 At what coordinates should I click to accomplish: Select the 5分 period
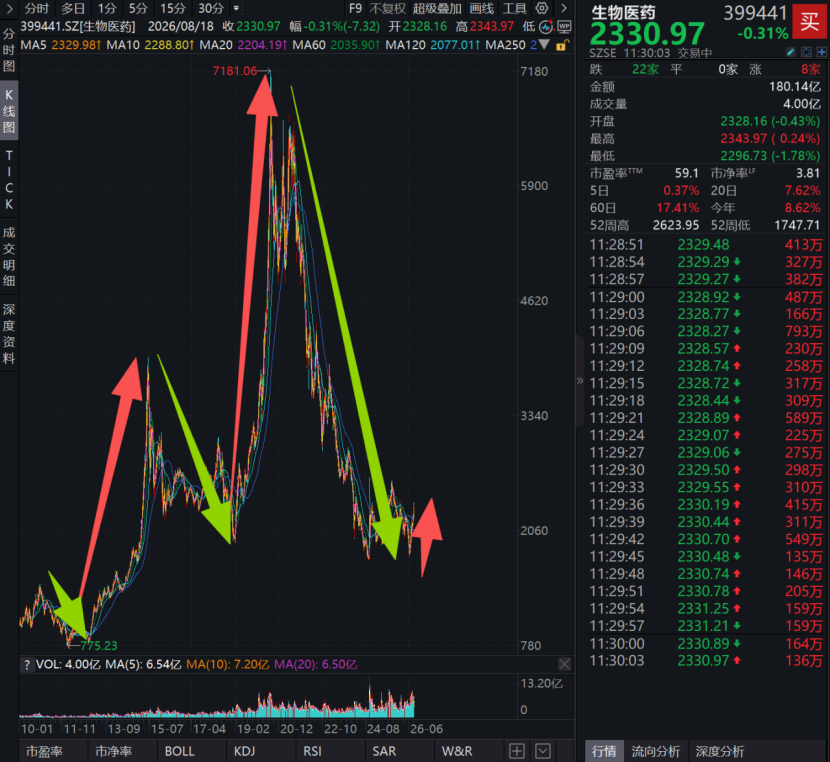(x=139, y=8)
